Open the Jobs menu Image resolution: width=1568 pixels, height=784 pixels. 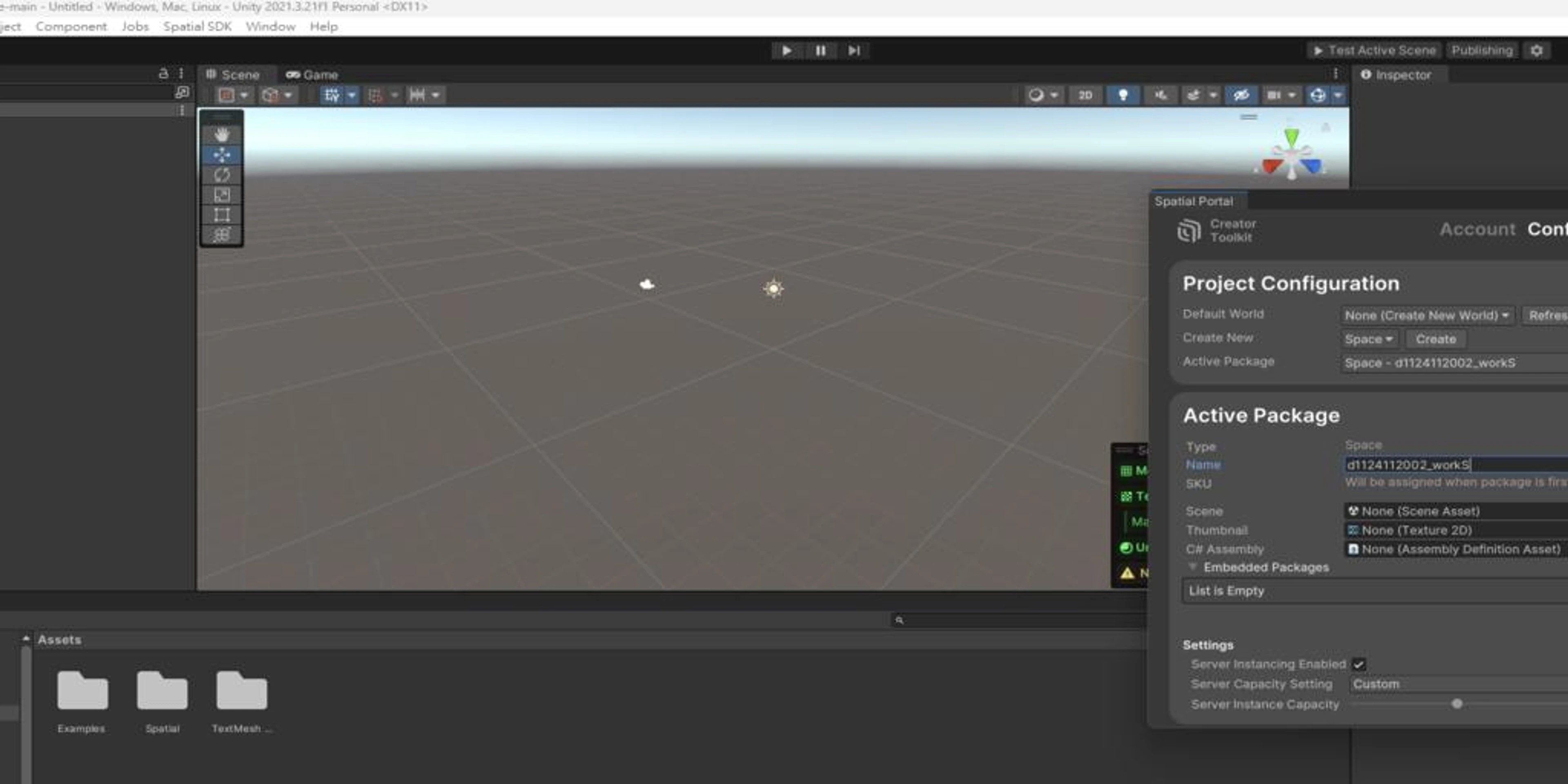coord(135,27)
